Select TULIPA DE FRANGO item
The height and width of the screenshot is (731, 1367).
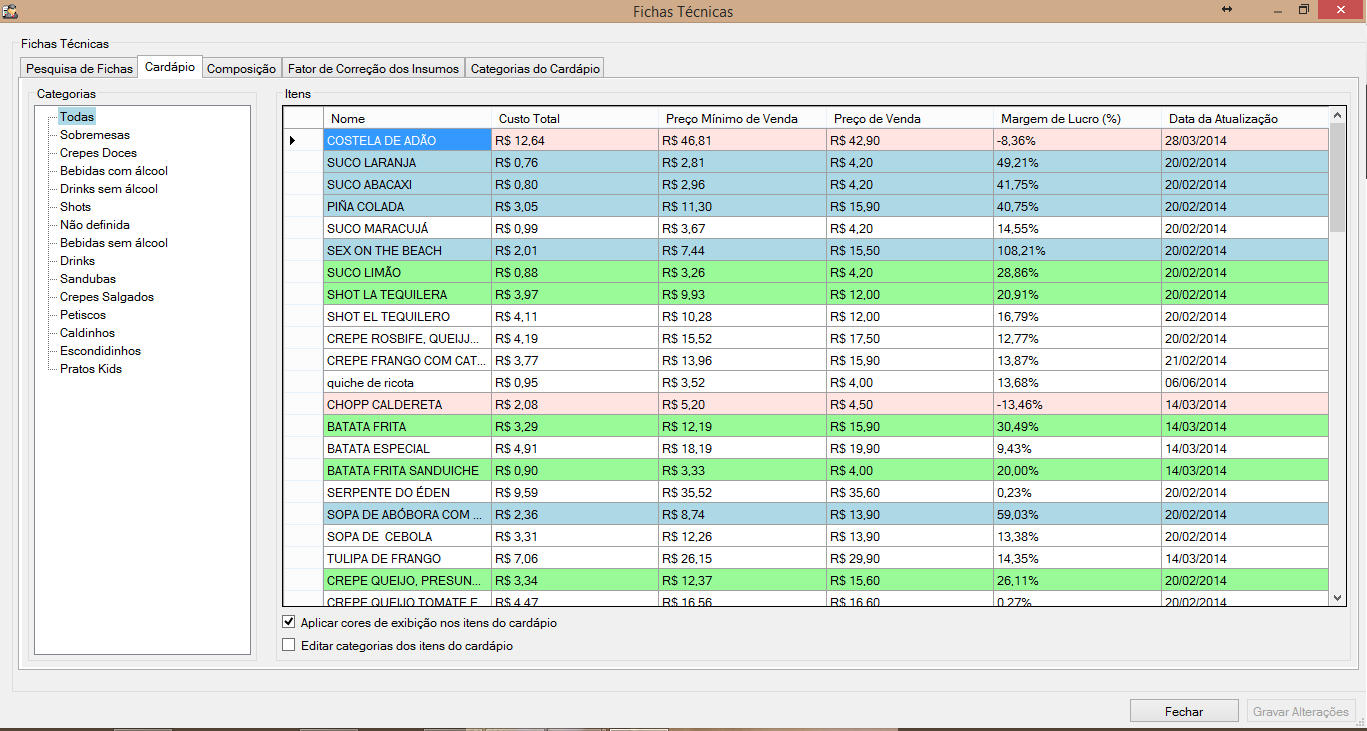407,559
